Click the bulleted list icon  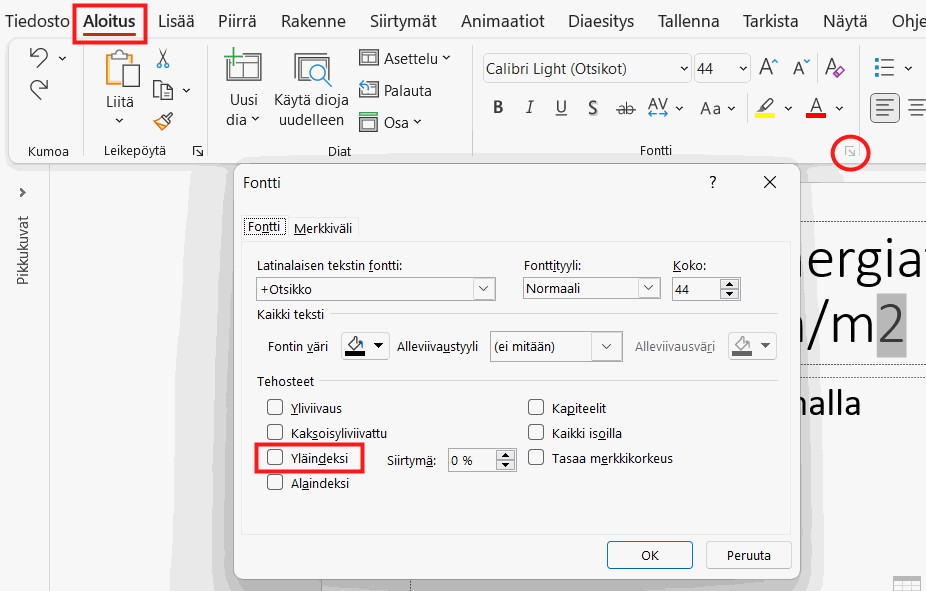pos(884,68)
